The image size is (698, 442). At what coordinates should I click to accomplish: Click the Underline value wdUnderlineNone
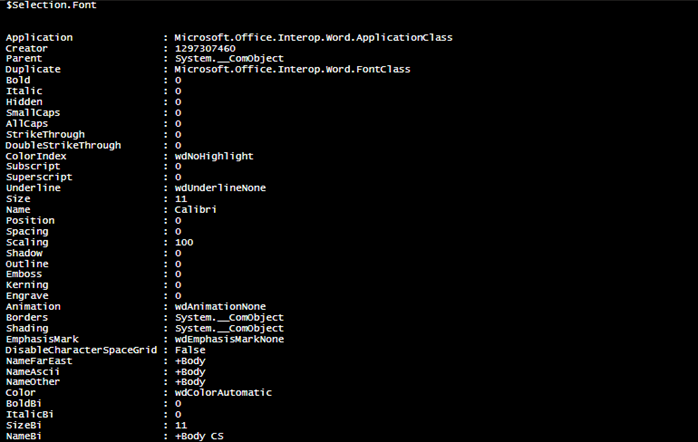coord(220,188)
